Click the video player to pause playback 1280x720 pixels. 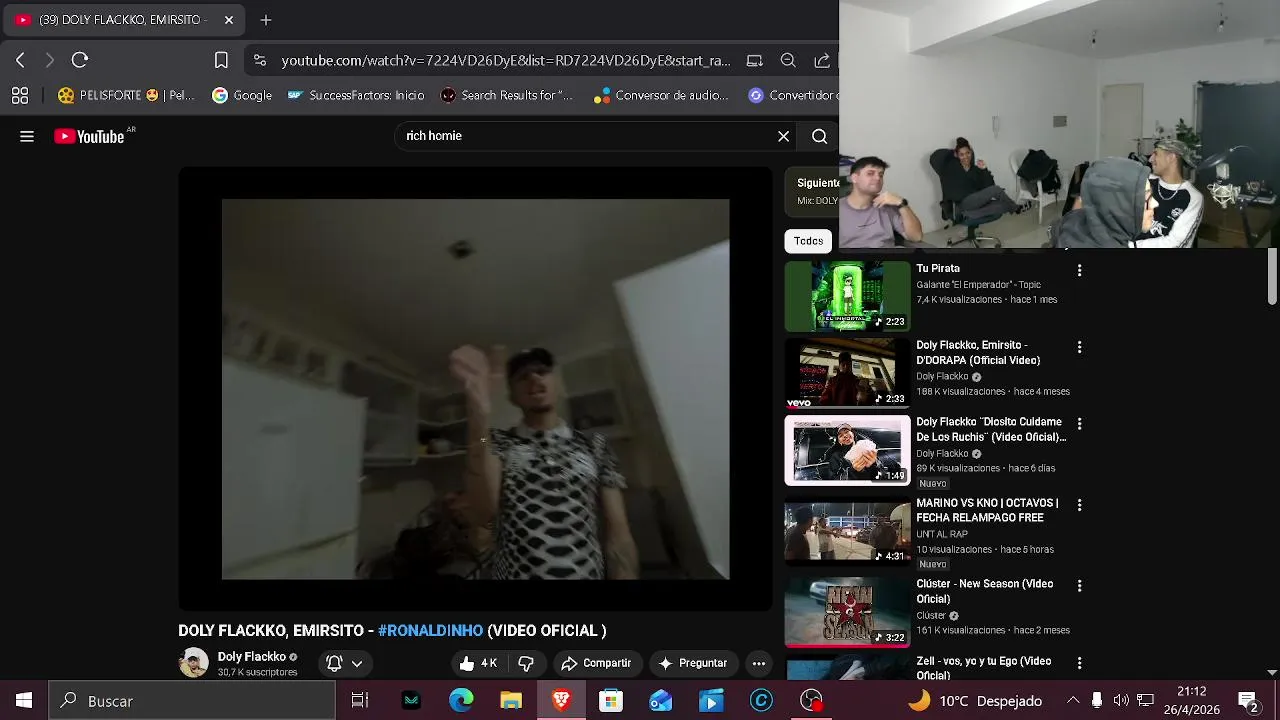tap(475, 389)
